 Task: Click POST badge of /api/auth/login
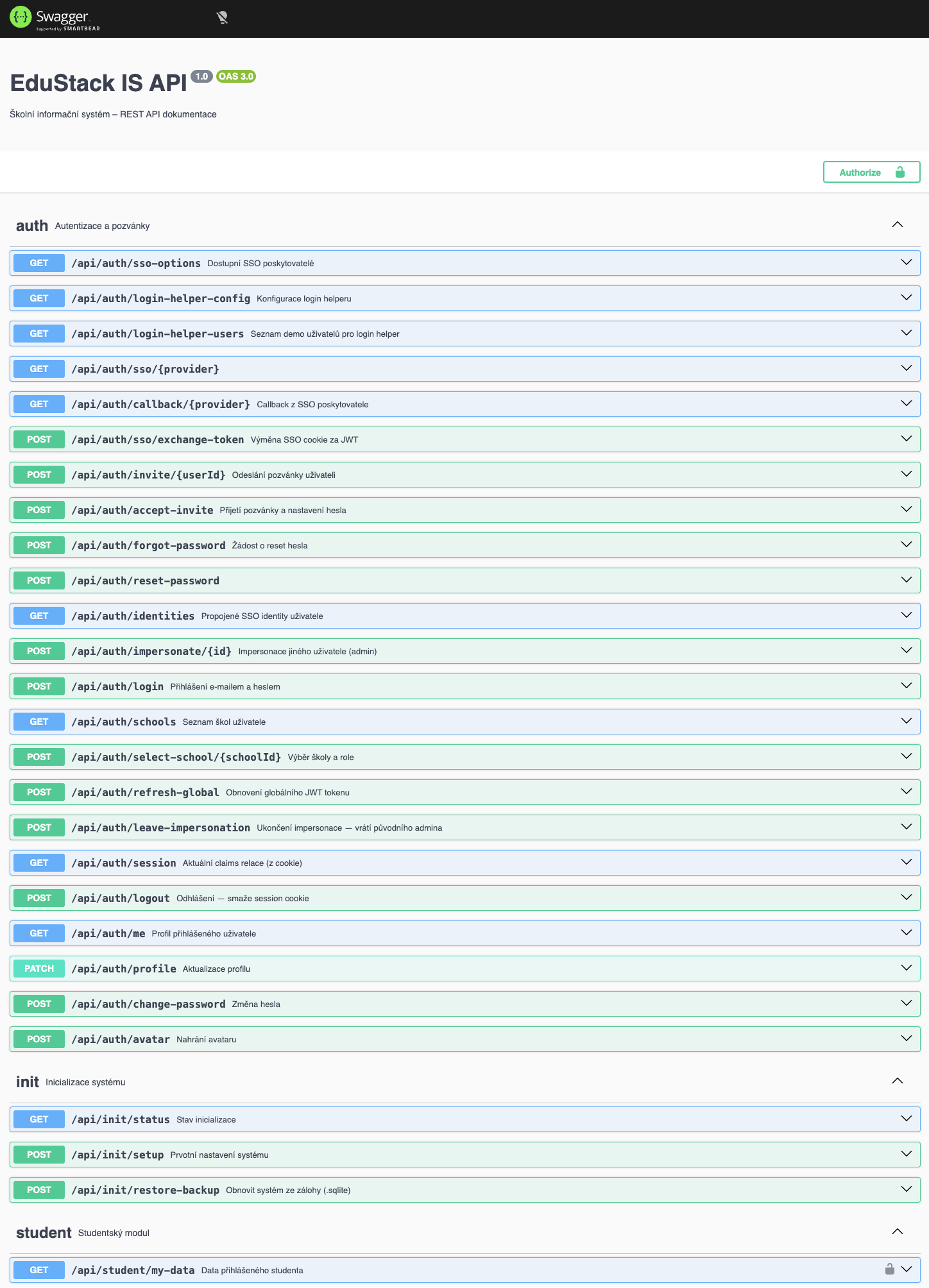[39, 686]
